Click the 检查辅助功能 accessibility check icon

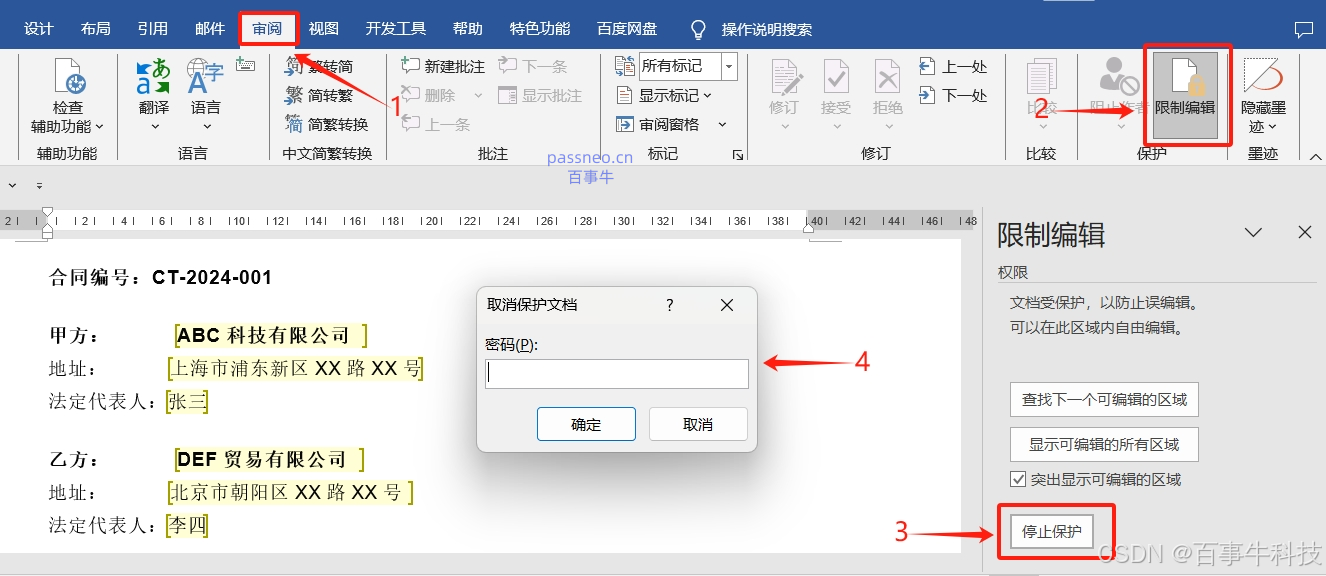click(x=68, y=77)
